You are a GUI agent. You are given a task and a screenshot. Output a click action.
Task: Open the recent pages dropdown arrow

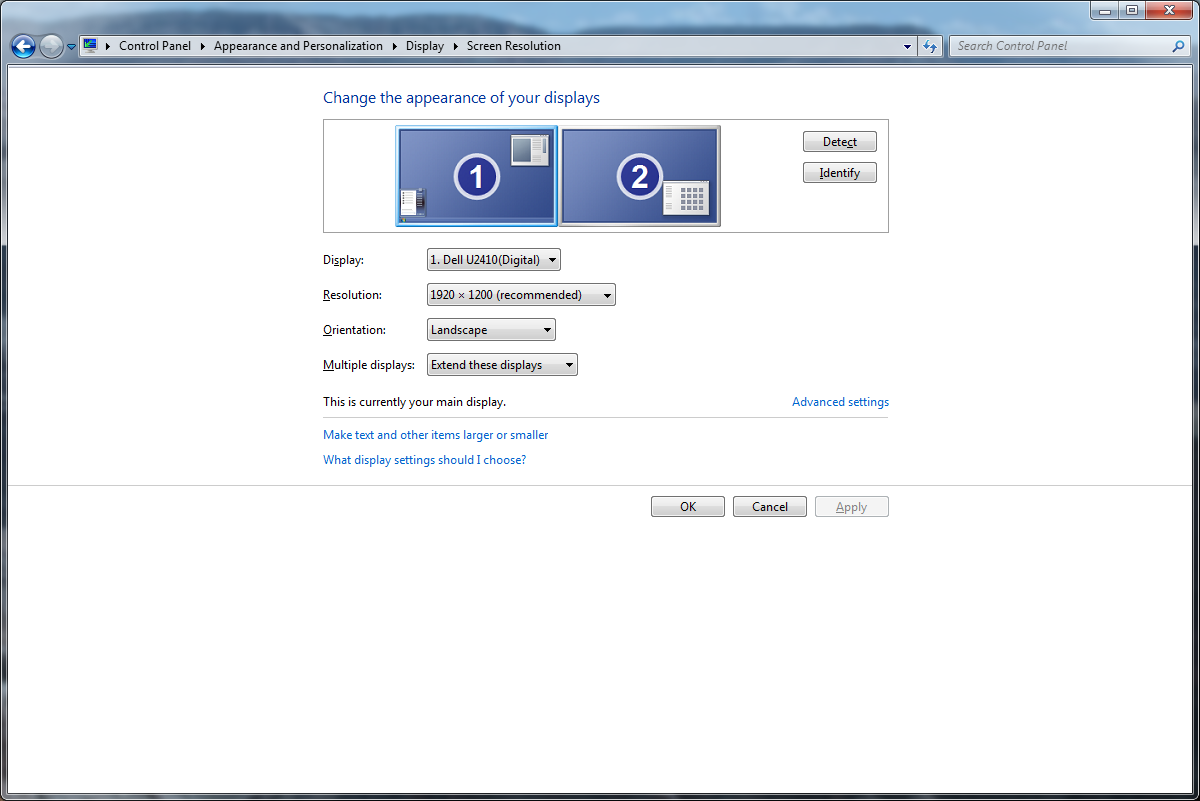point(72,47)
